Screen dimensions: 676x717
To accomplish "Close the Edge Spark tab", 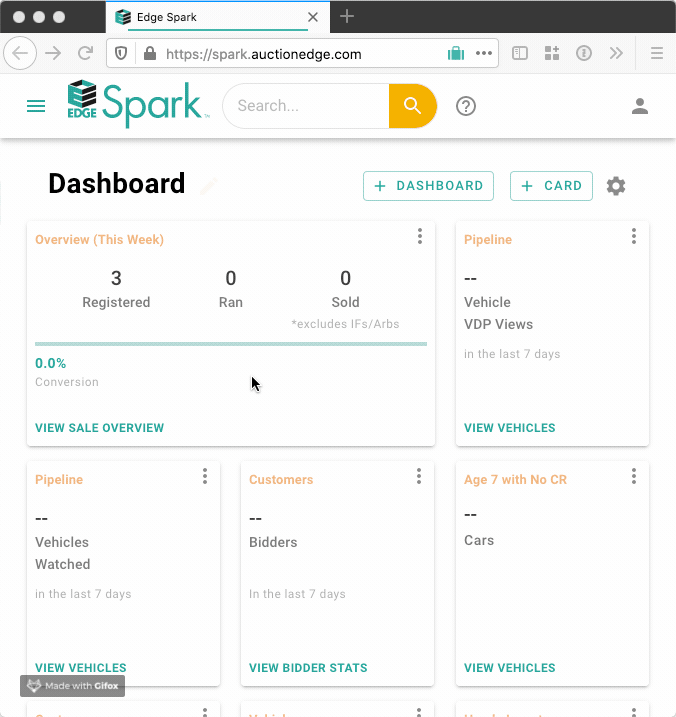I will (313, 17).
